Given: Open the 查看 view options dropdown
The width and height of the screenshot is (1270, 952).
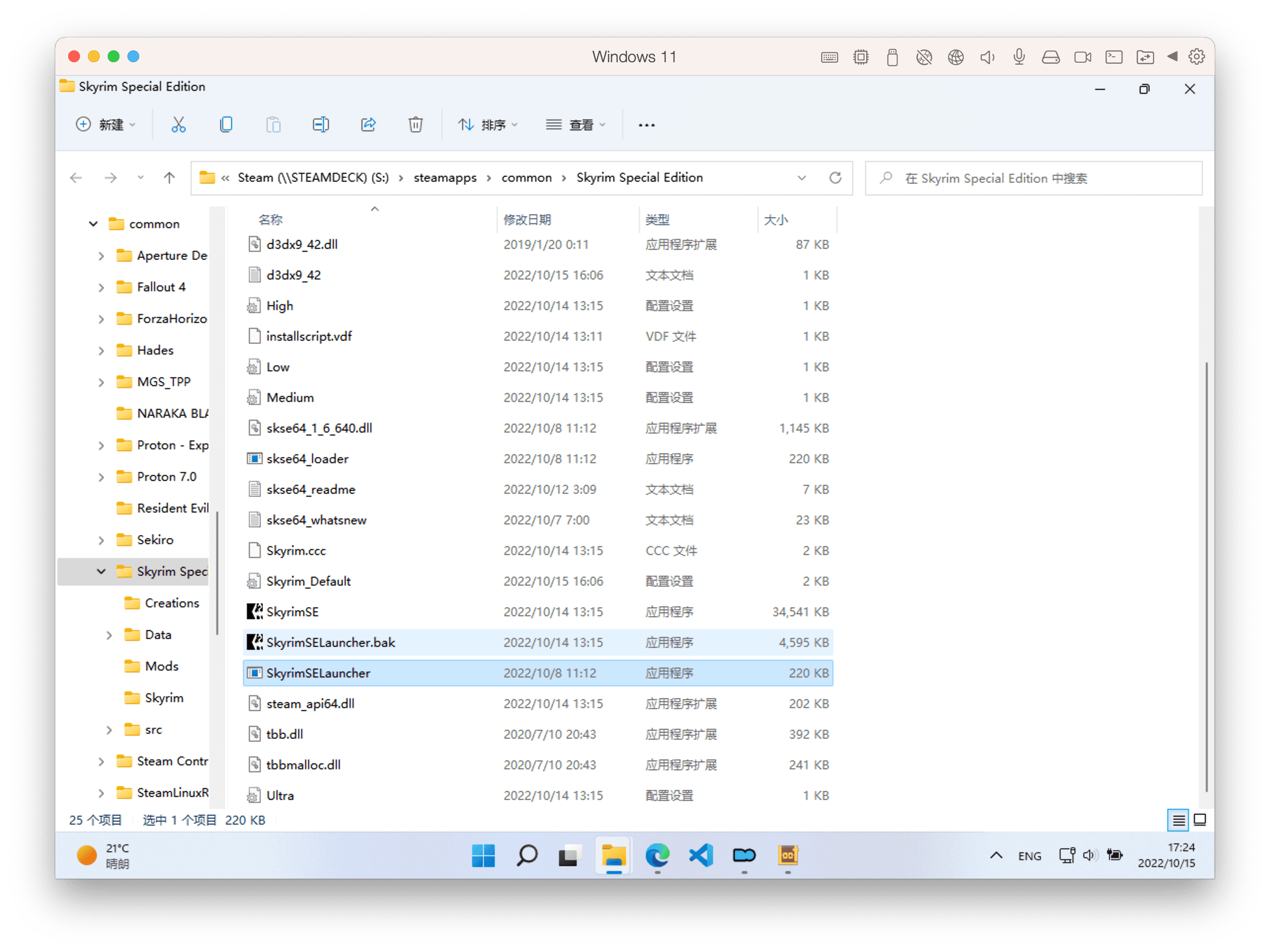Looking at the screenshot, I should click(579, 123).
